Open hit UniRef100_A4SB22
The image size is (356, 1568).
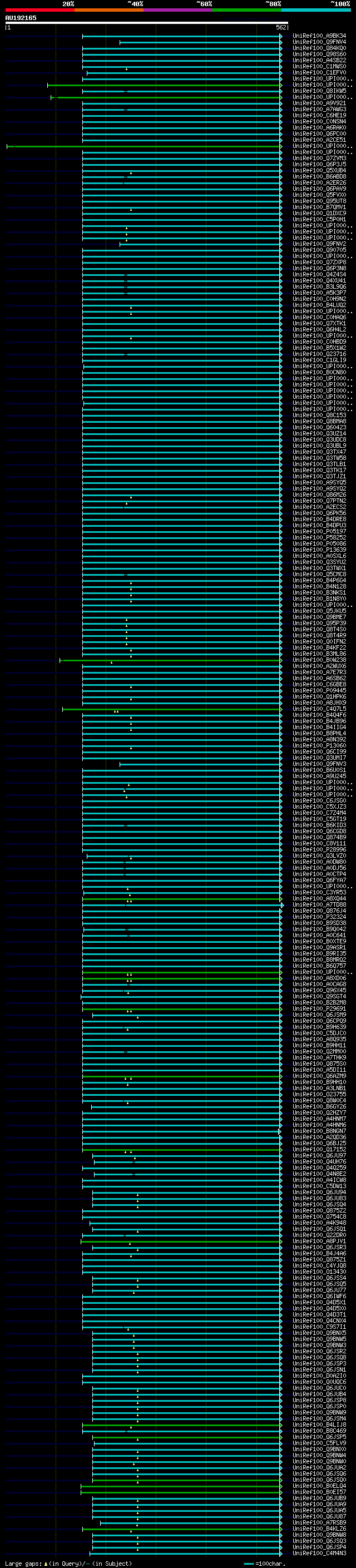click(319, 60)
